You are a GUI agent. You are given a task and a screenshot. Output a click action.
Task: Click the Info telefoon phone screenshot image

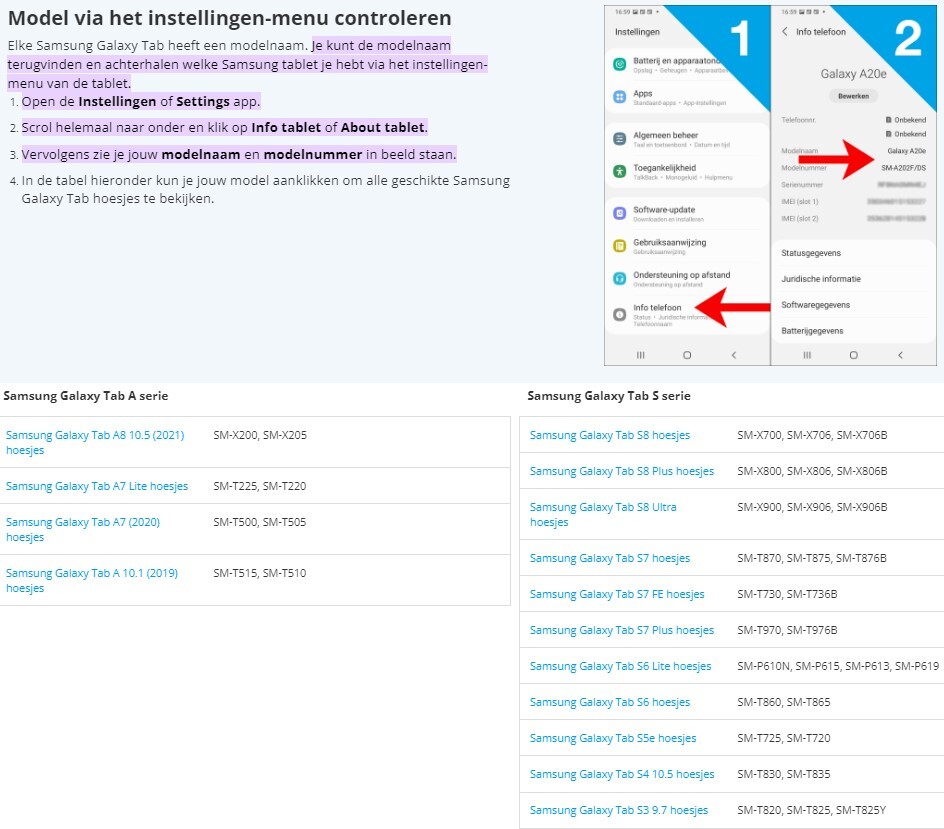[854, 185]
